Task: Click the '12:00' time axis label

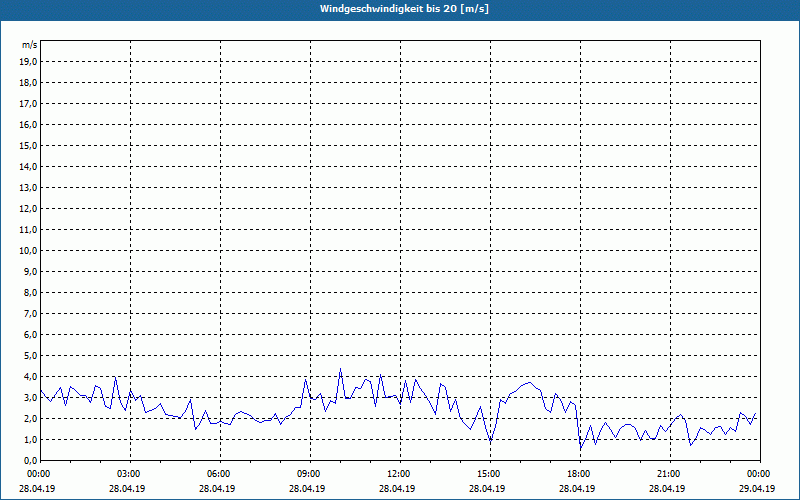Action: (400, 474)
